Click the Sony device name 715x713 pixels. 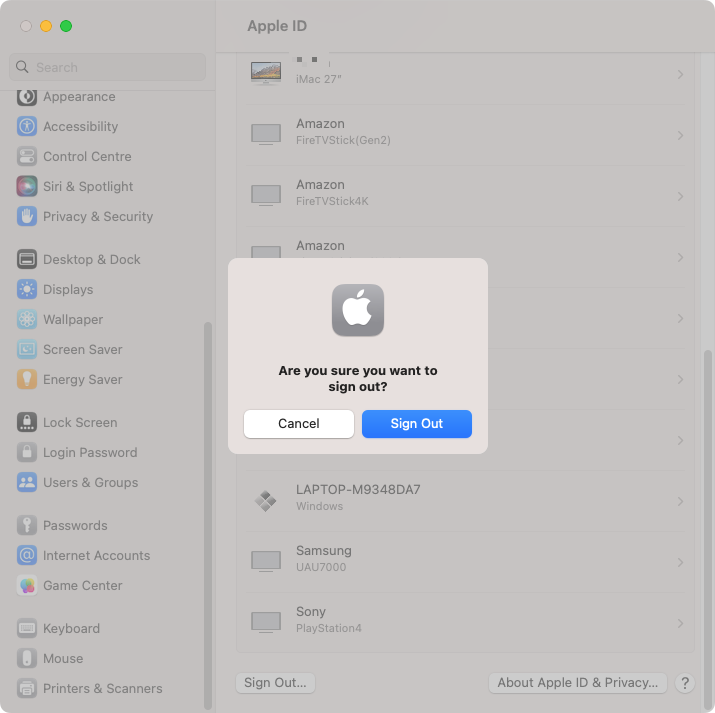pyautogui.click(x=311, y=611)
